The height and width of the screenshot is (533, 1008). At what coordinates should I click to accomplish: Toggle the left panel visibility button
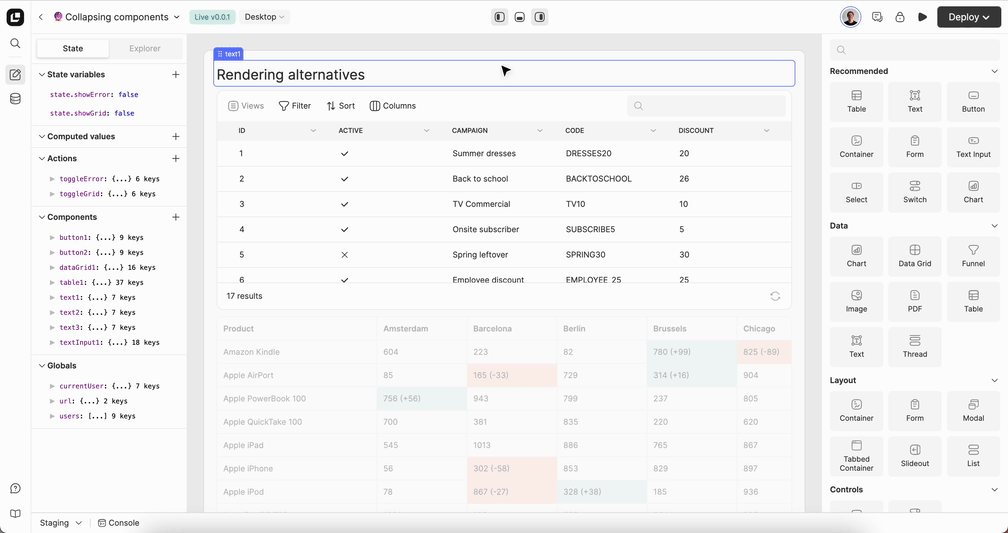[x=500, y=17]
